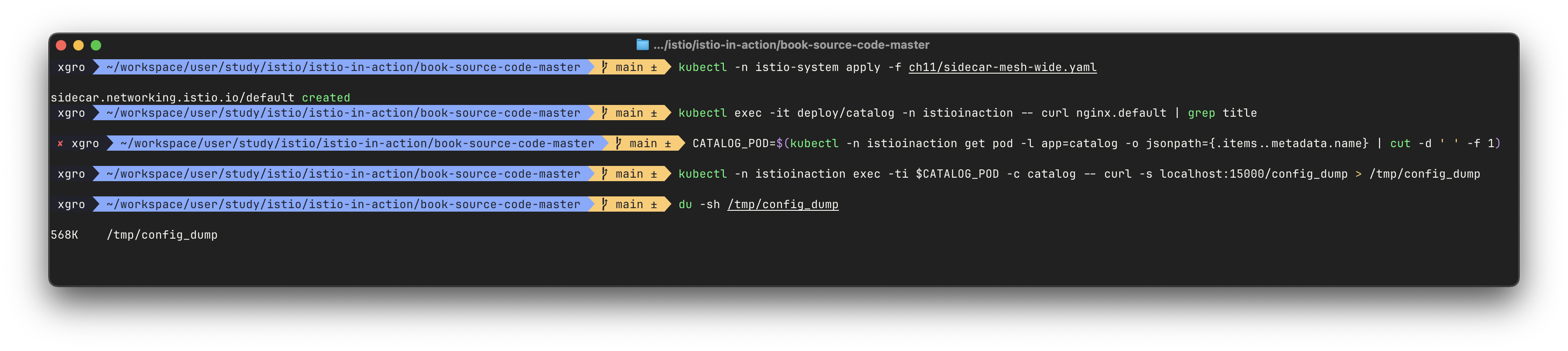This screenshot has height=351, width=1568.
Task: Click '$CATALOG_POD' in the exec command
Action: click(x=958, y=174)
